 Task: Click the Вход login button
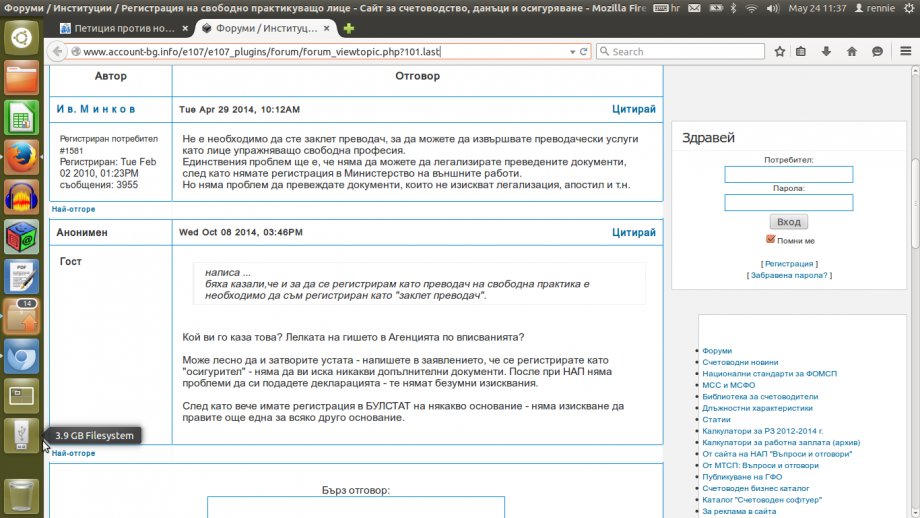pos(789,222)
